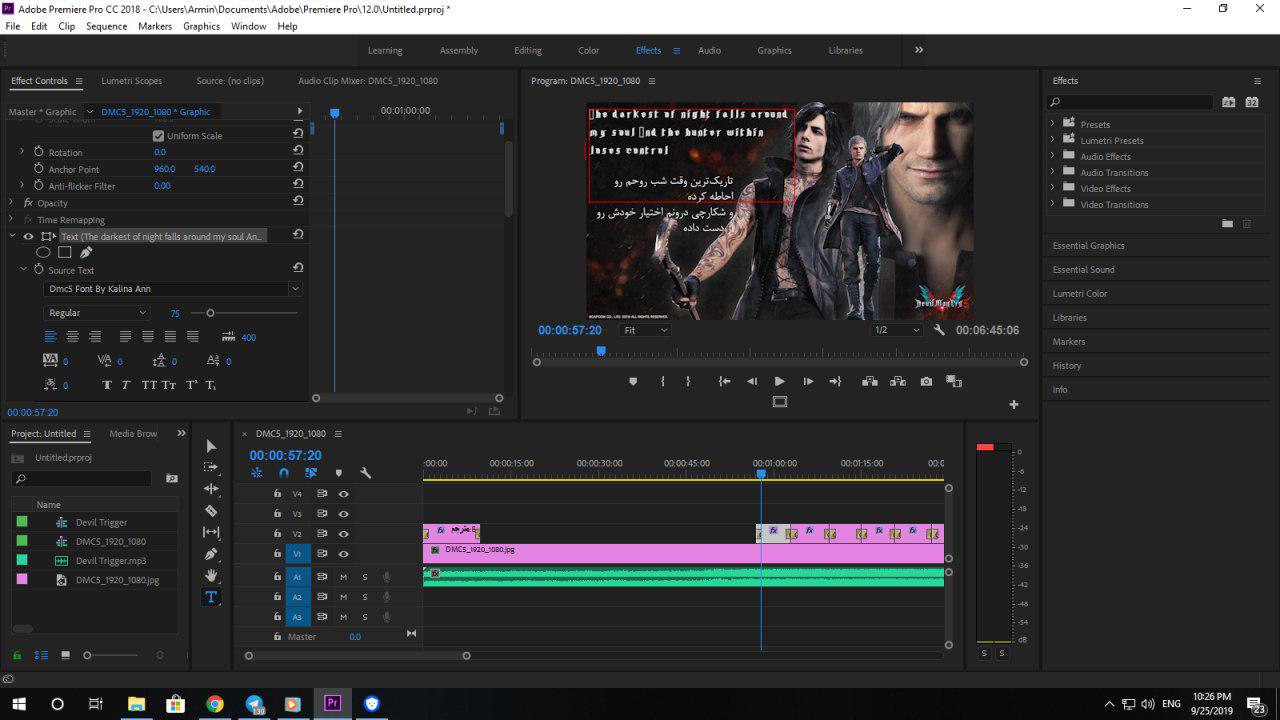Open playback resolution 1/2 dropdown

point(896,330)
